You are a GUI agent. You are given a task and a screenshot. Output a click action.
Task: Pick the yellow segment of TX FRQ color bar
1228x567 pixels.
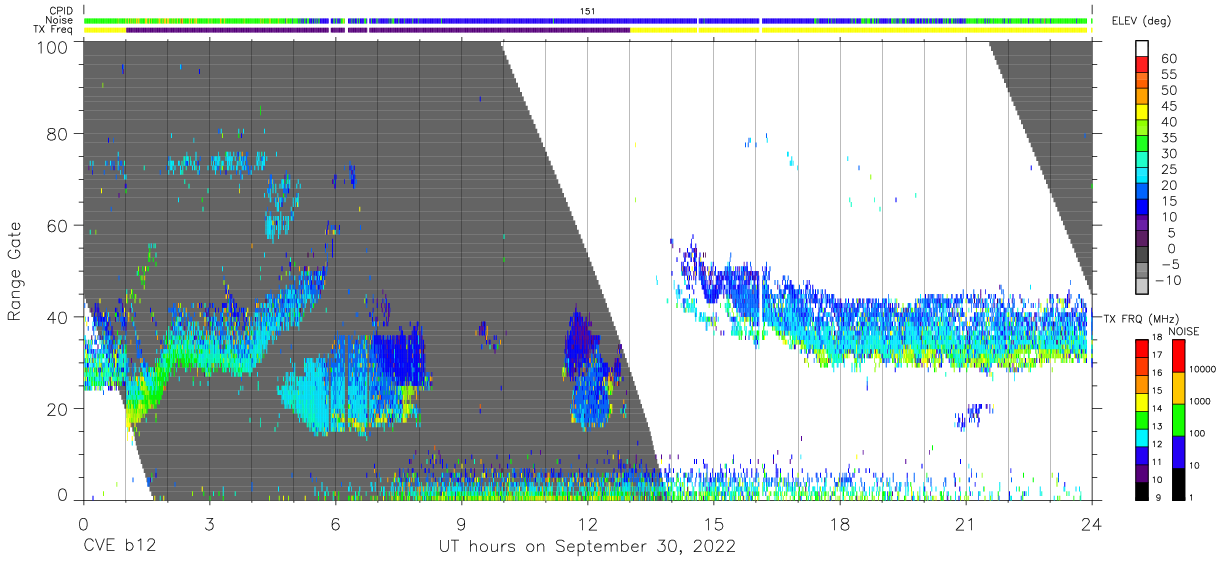1143,401
